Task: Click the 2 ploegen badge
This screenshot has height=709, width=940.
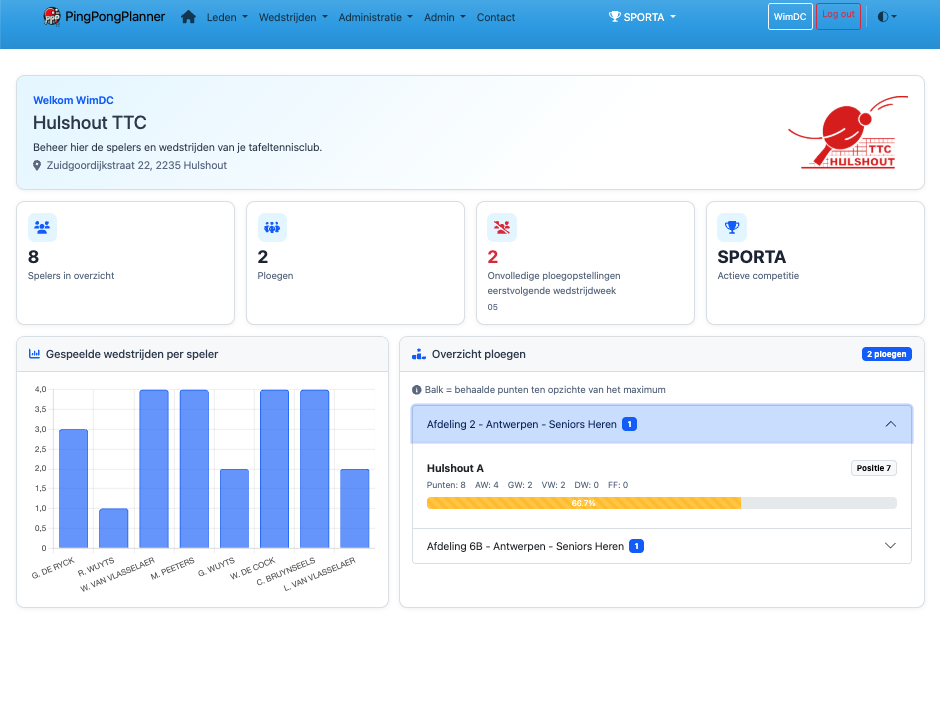Action: pyautogui.click(x=887, y=354)
